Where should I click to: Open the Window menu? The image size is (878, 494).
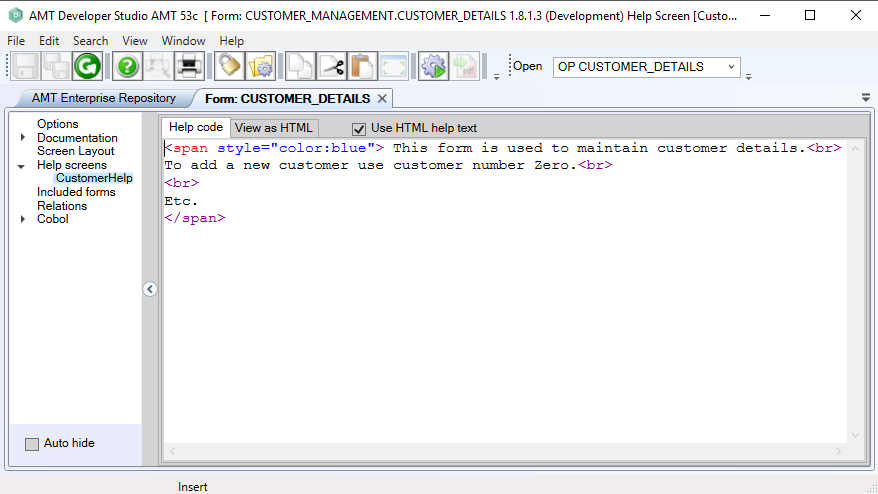pyautogui.click(x=183, y=41)
